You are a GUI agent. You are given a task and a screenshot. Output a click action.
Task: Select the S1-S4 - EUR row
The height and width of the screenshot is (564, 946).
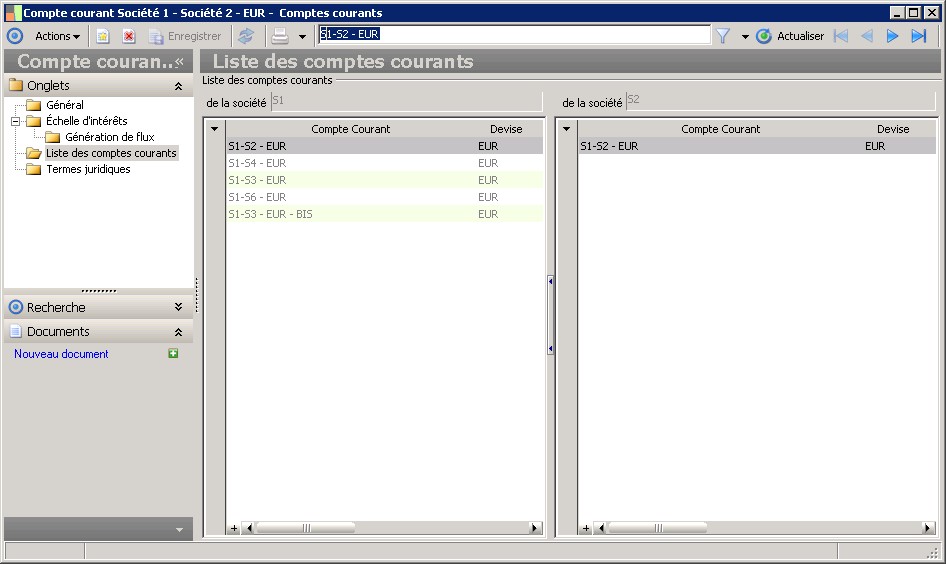(384, 163)
